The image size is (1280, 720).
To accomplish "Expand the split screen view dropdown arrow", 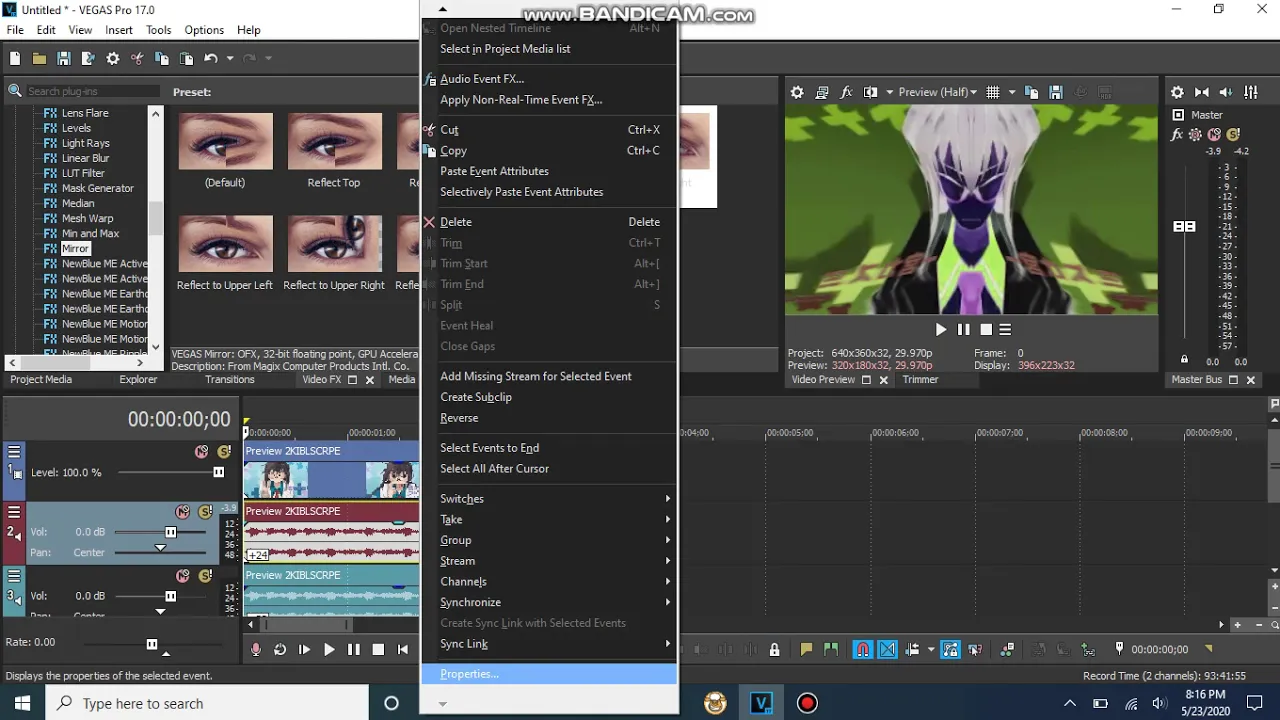I will [x=888, y=92].
